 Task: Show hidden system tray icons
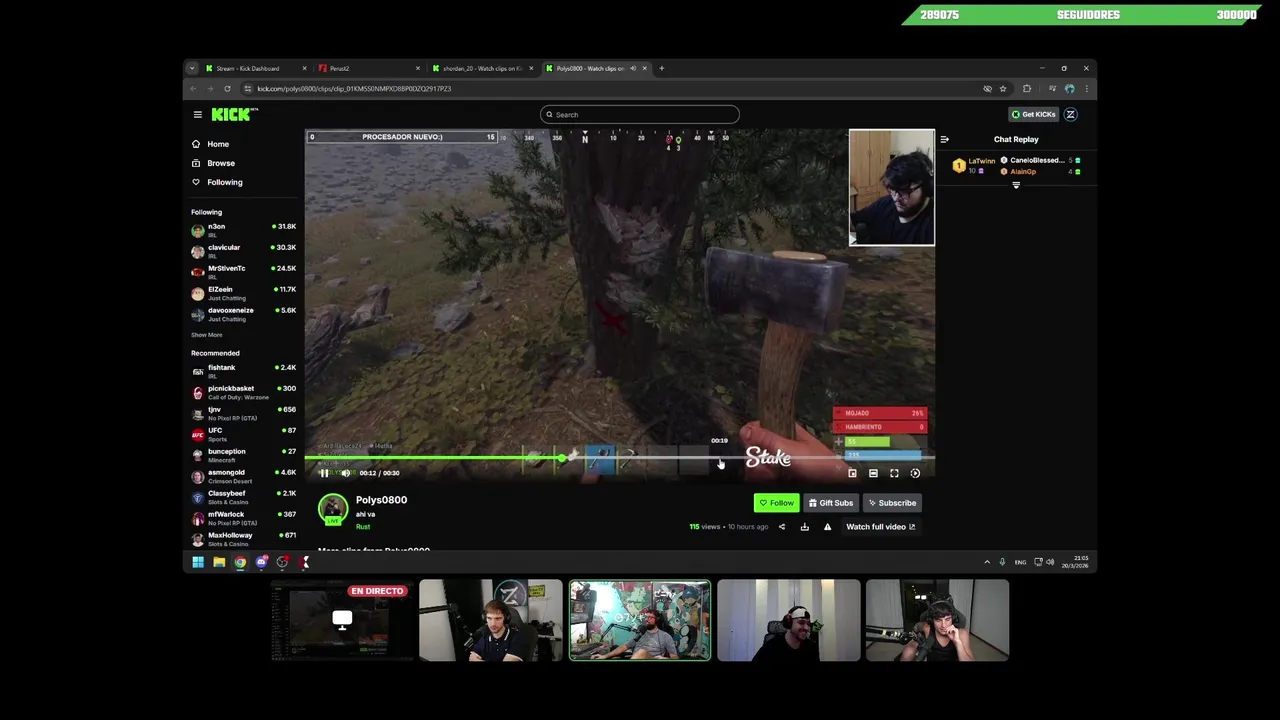pos(987,562)
